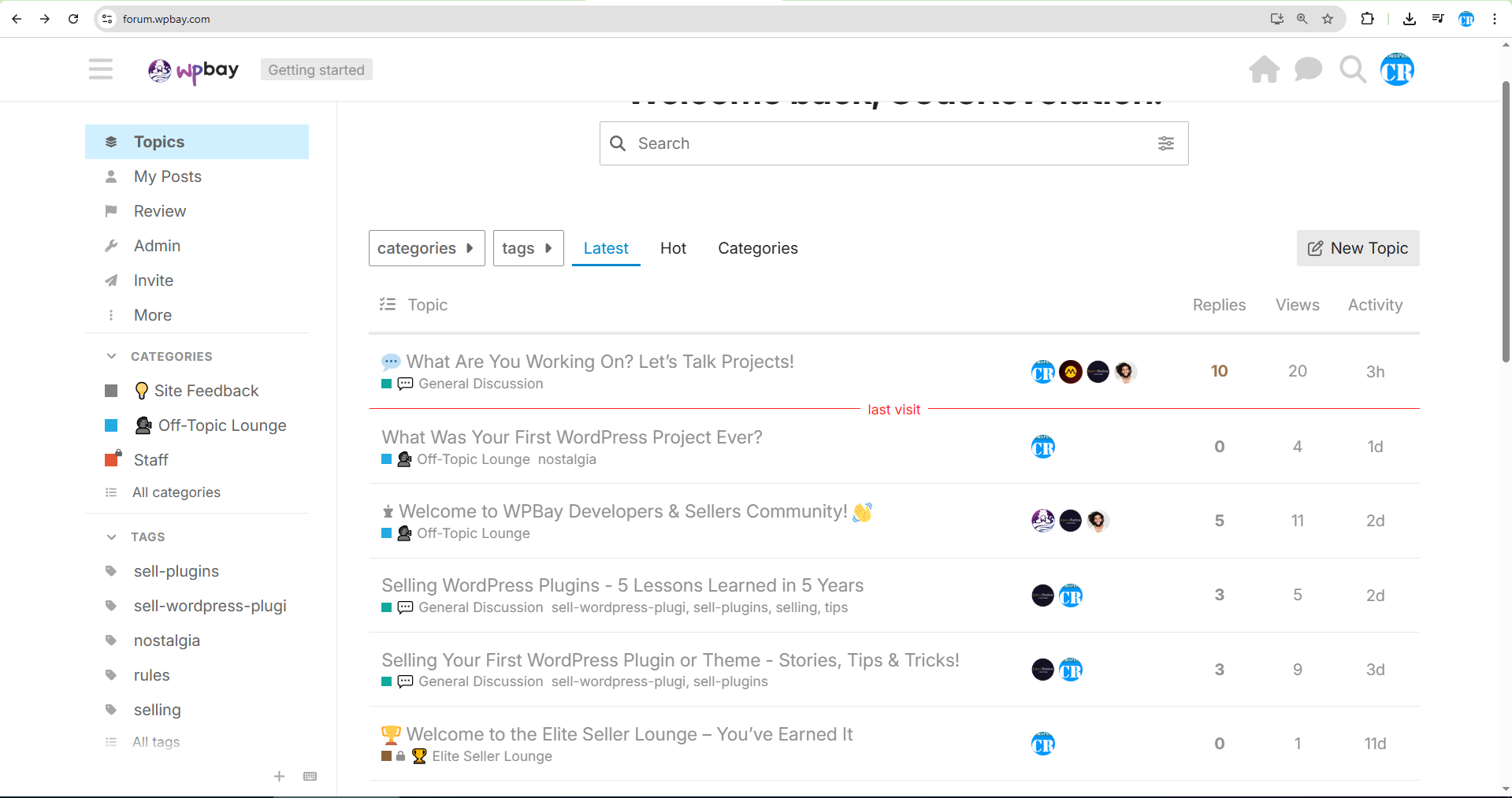
Task: Click the browser zoom magnifier icon
Action: point(1302,19)
